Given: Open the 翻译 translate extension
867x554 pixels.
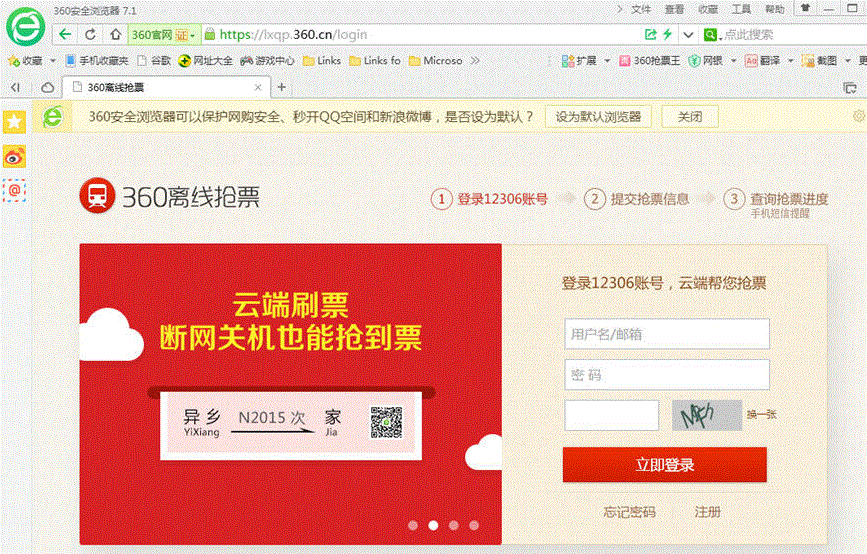Looking at the screenshot, I should pos(762,60).
